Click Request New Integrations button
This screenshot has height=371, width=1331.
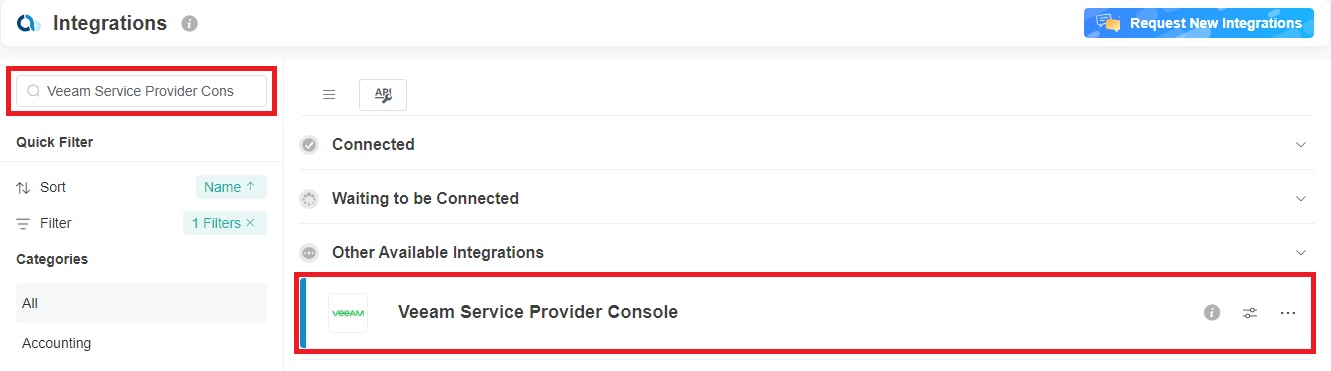coord(1199,23)
